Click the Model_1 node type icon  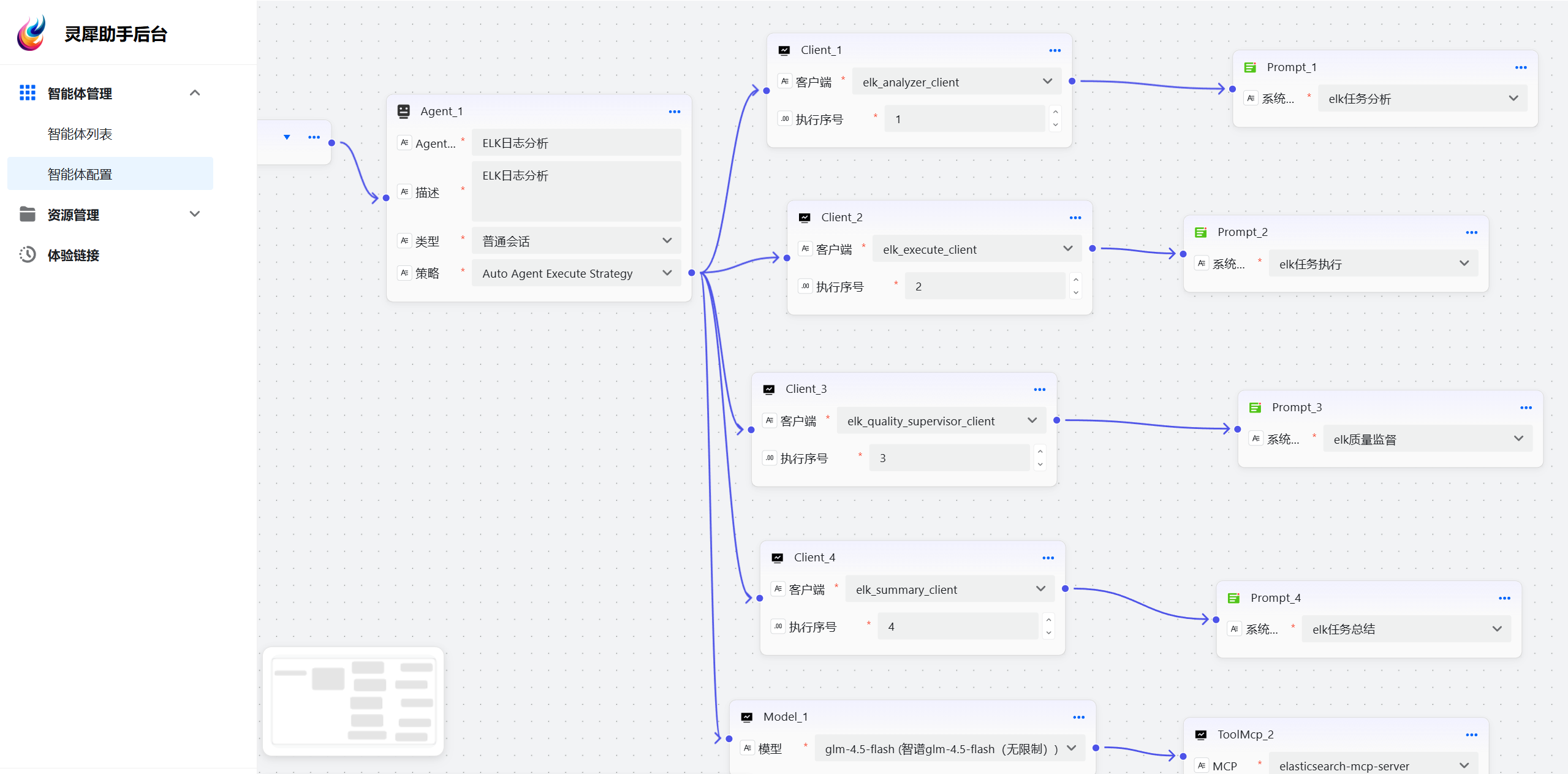pyautogui.click(x=746, y=717)
